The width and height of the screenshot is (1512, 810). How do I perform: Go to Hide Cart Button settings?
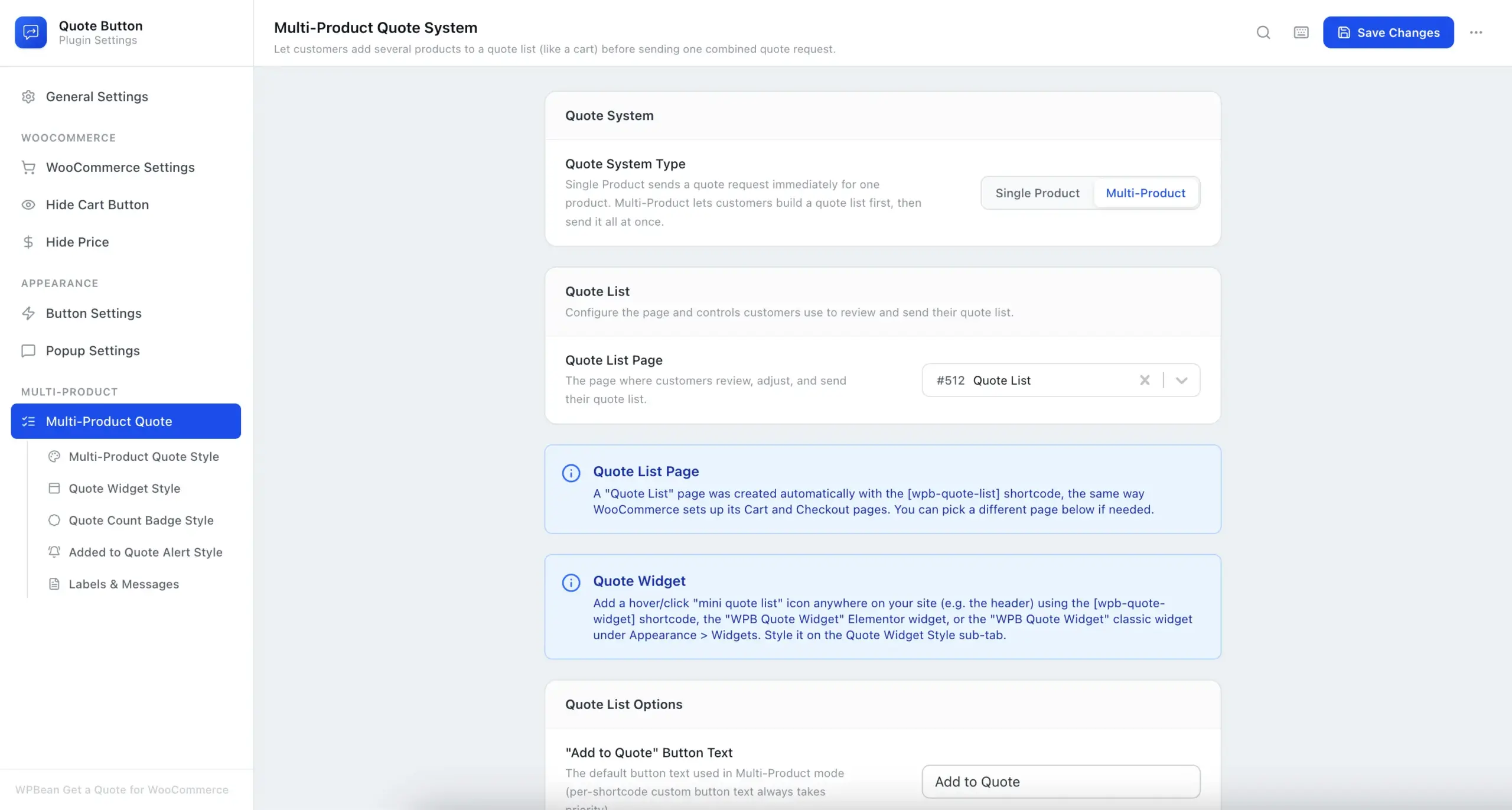point(126,204)
